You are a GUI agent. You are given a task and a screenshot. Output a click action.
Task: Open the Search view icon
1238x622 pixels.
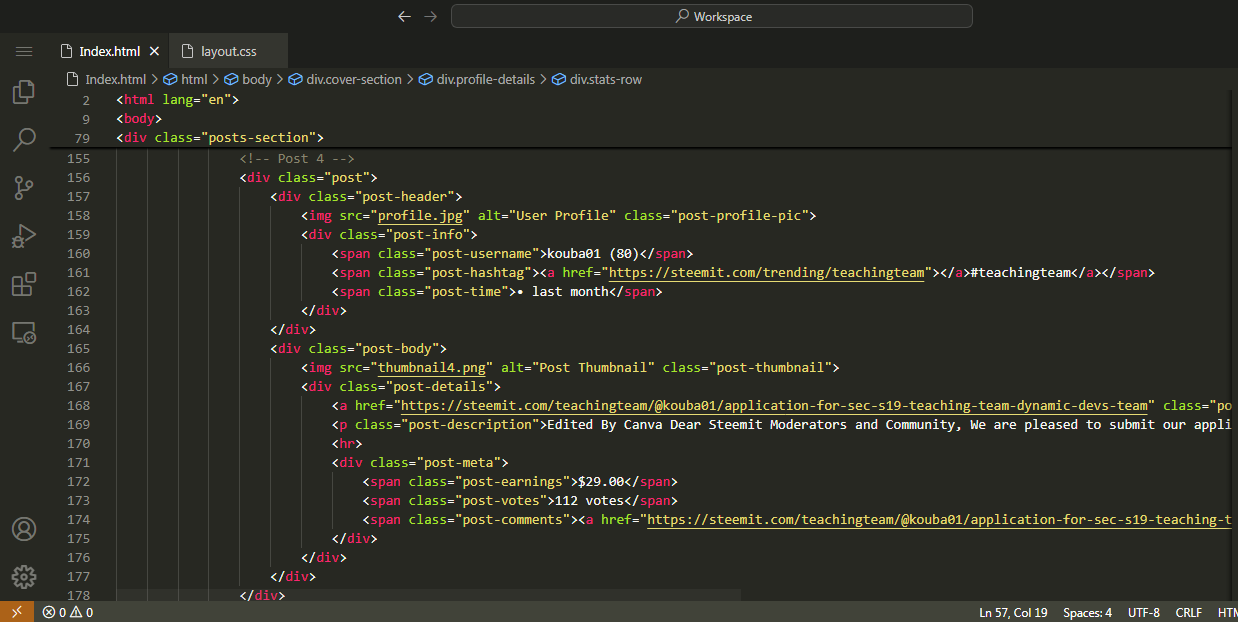pos(24,140)
